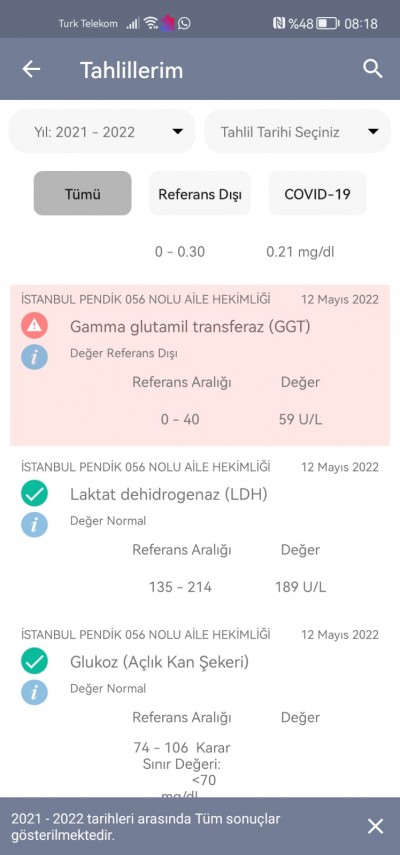The width and height of the screenshot is (400, 855).
Task: Open info icon for Glukoz (Açlık Kan Şekeri)
Action: pyautogui.click(x=34, y=693)
